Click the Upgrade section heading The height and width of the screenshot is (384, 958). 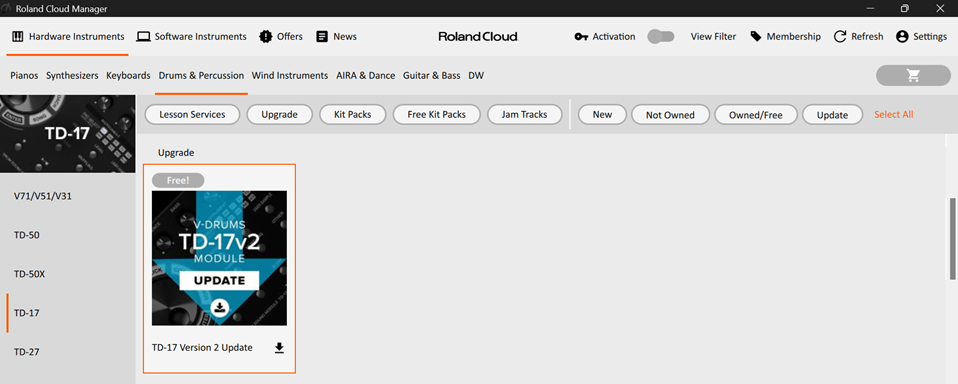pyautogui.click(x=176, y=153)
